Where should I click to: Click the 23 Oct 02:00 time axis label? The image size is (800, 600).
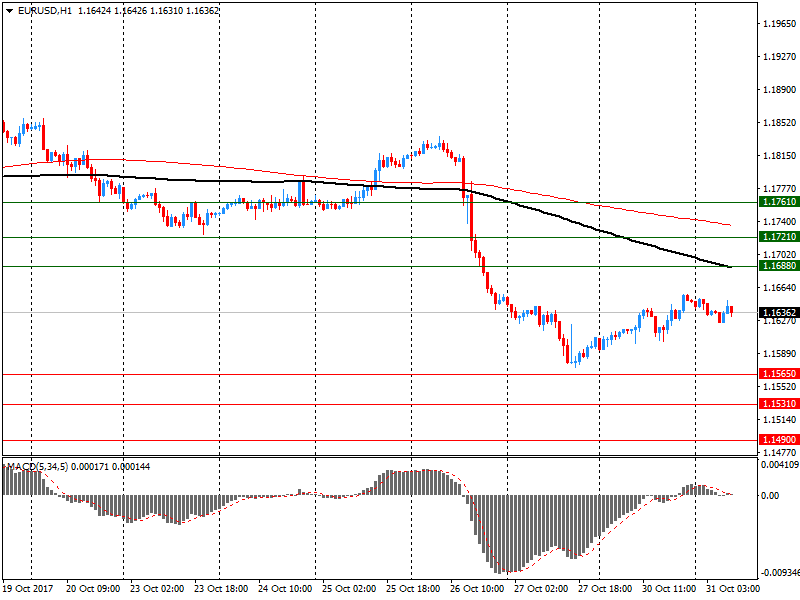click(x=157, y=589)
